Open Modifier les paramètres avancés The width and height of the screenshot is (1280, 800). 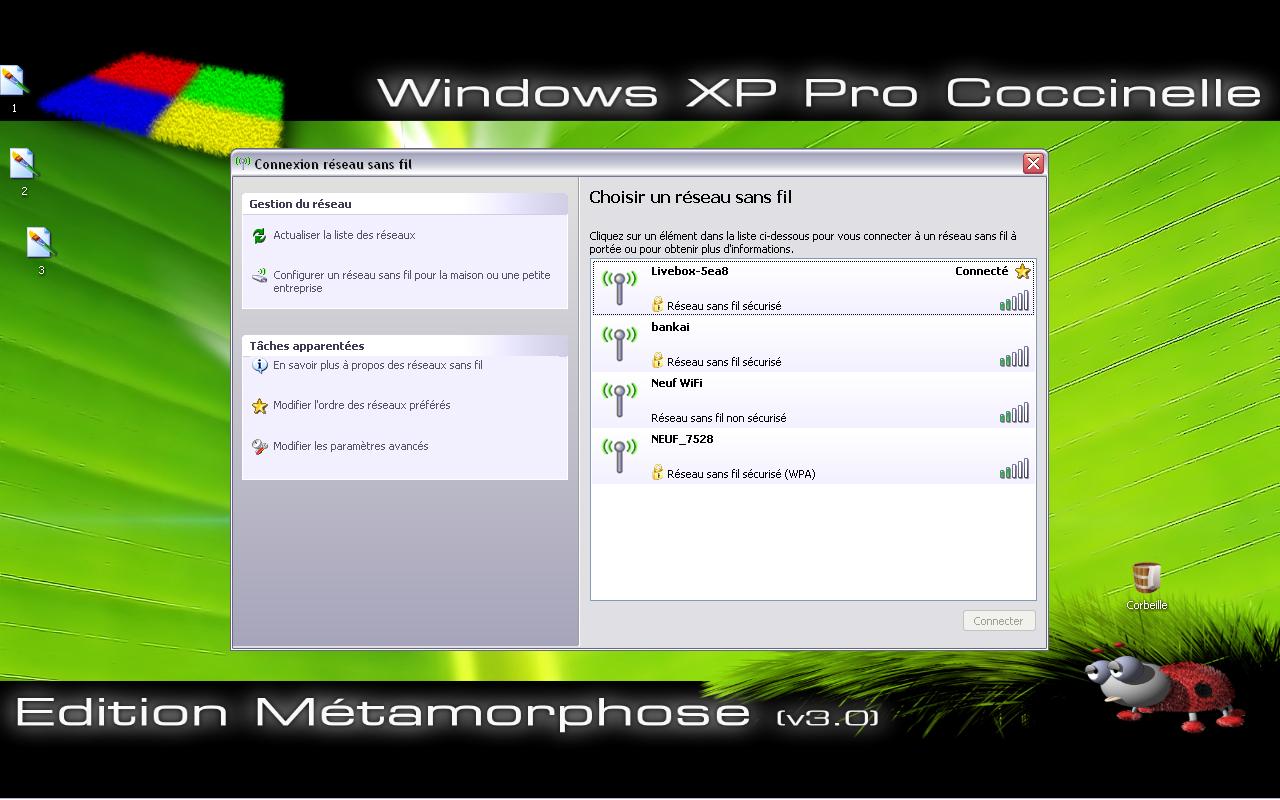(351, 447)
